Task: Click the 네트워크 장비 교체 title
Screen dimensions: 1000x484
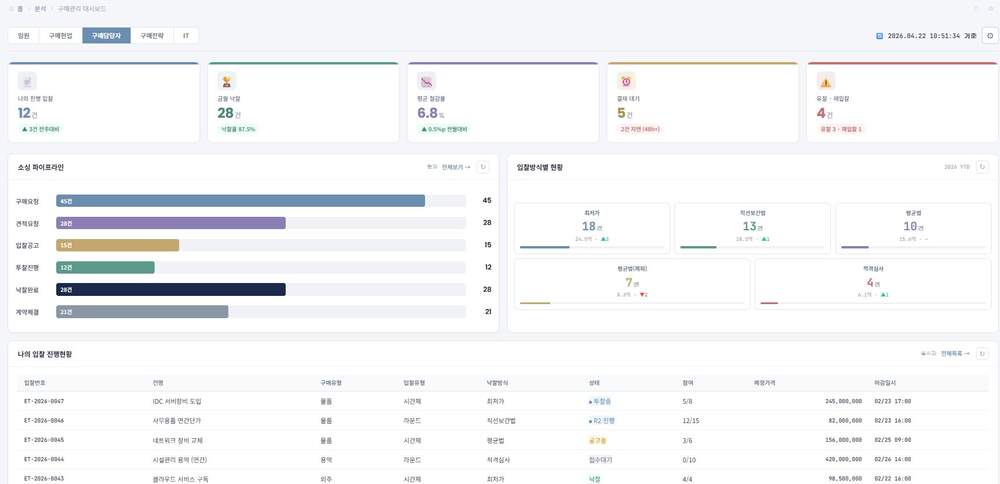Action: coord(178,440)
